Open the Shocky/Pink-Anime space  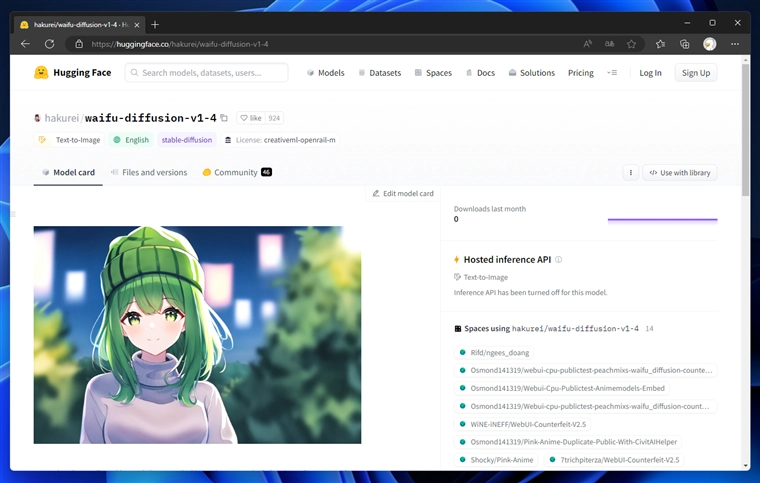[x=496, y=460]
